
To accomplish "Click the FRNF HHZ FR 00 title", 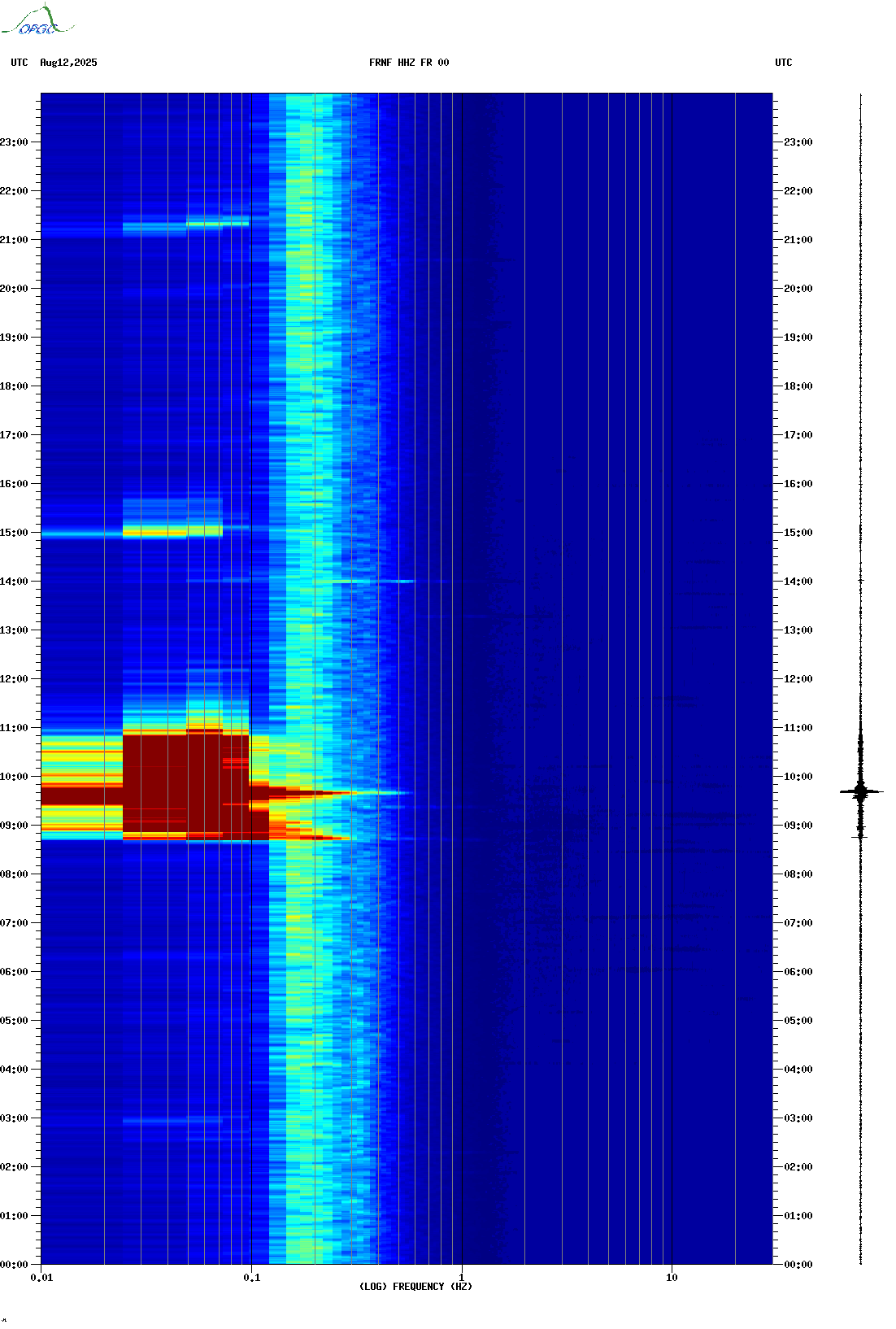I will pyautogui.click(x=409, y=63).
